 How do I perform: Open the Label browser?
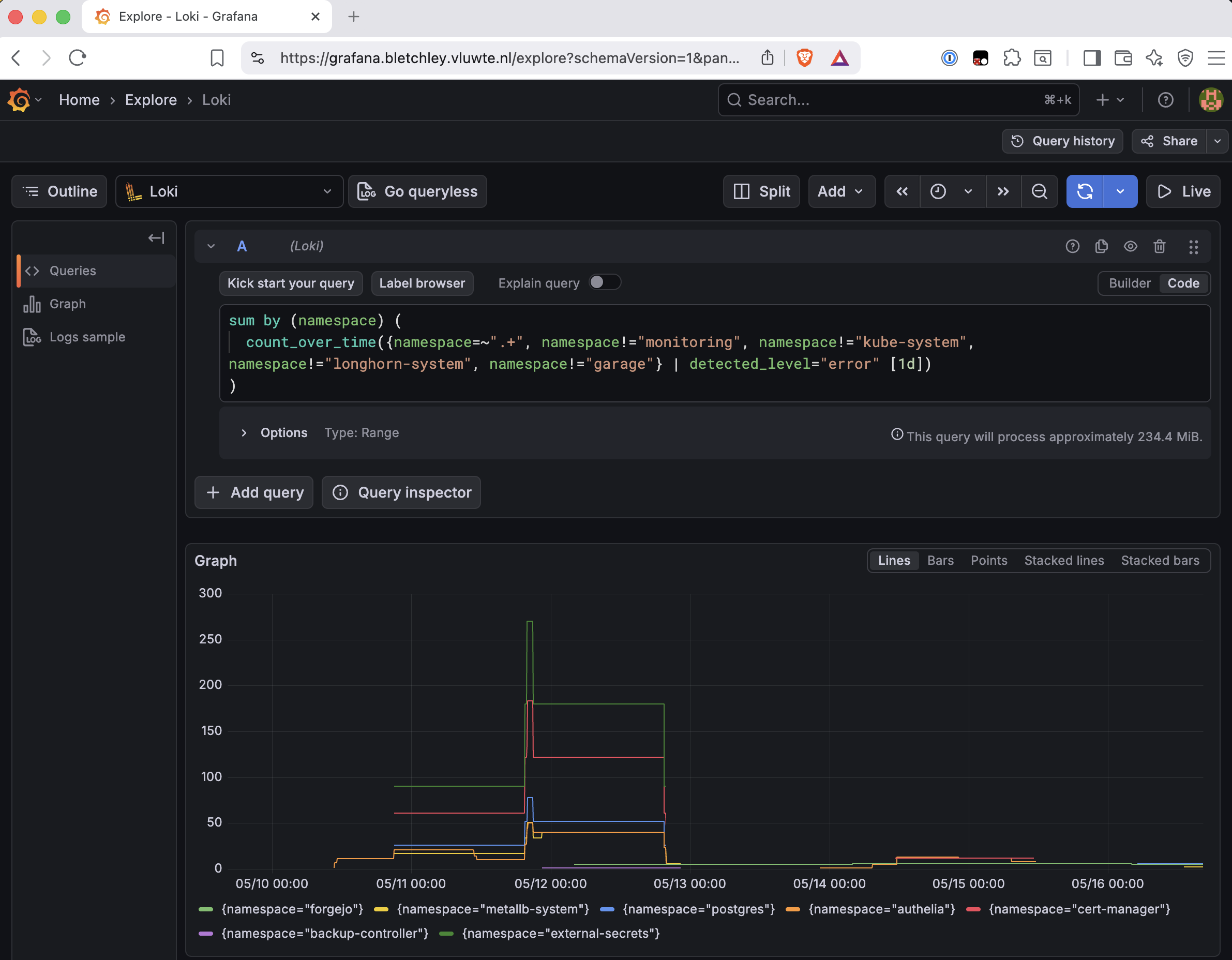tap(422, 283)
